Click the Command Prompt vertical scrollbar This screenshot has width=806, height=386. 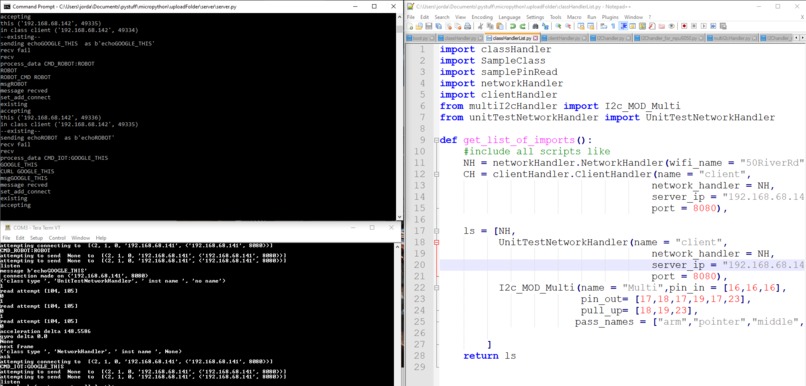click(399, 117)
